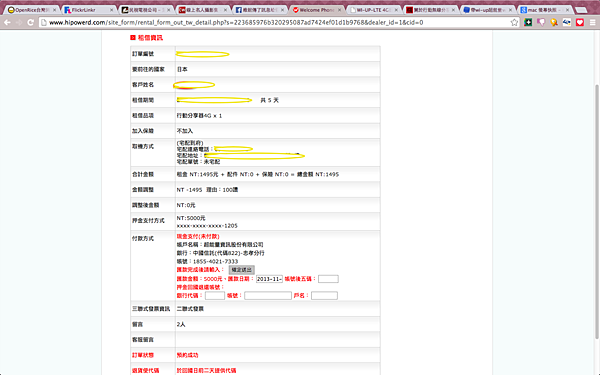Click the 行動分享器4G x 1 item text
Screen dimensions: 600x375
point(199,116)
